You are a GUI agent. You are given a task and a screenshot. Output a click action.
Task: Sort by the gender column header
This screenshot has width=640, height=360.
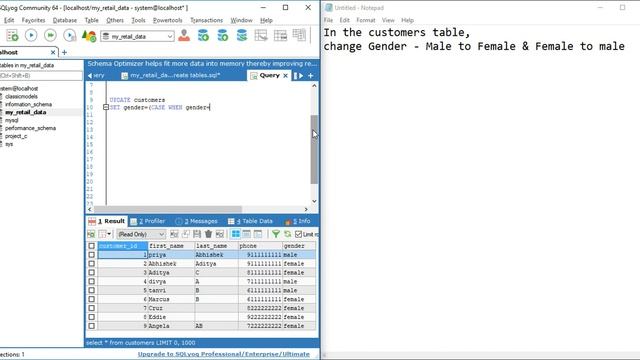coord(299,246)
